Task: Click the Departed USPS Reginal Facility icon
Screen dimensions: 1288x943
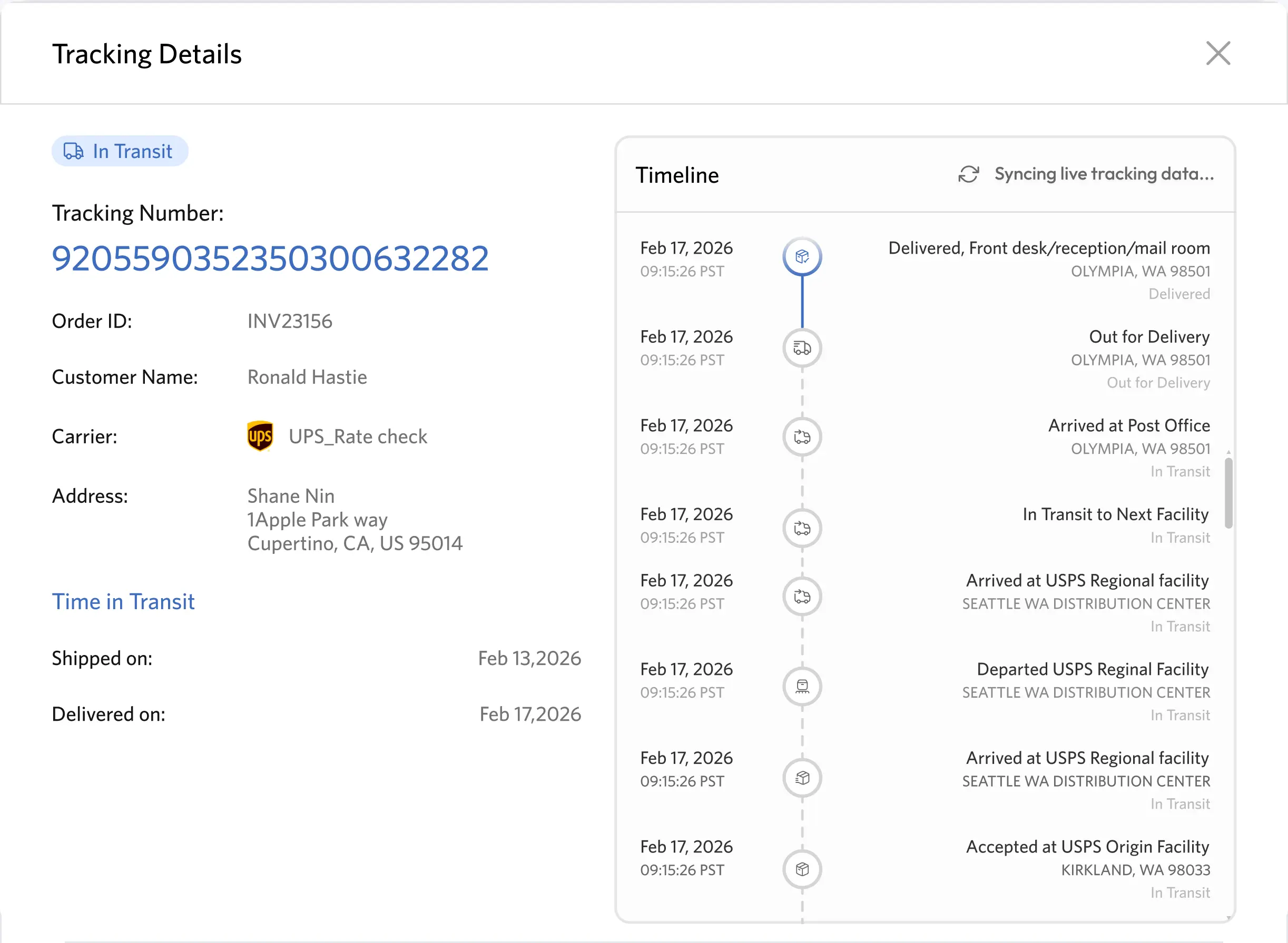Action: tap(802, 686)
